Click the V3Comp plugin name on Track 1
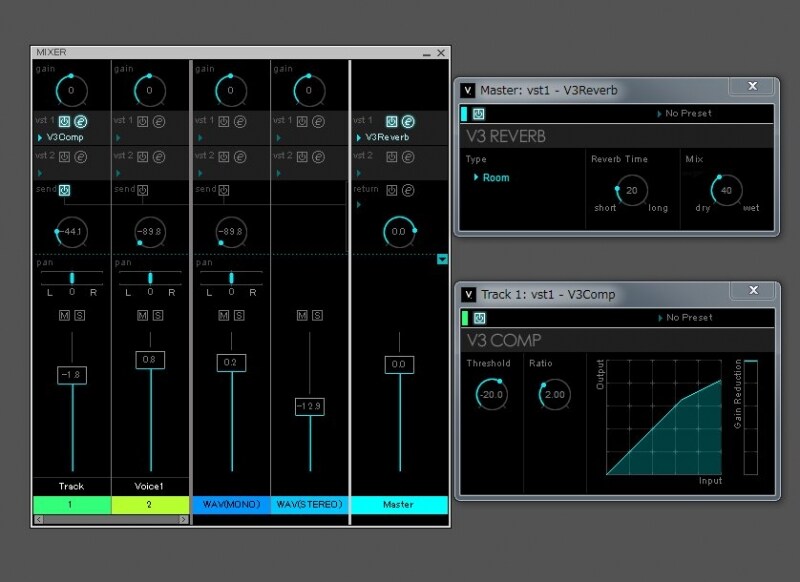Viewport: 800px width, 582px height. coord(65,137)
